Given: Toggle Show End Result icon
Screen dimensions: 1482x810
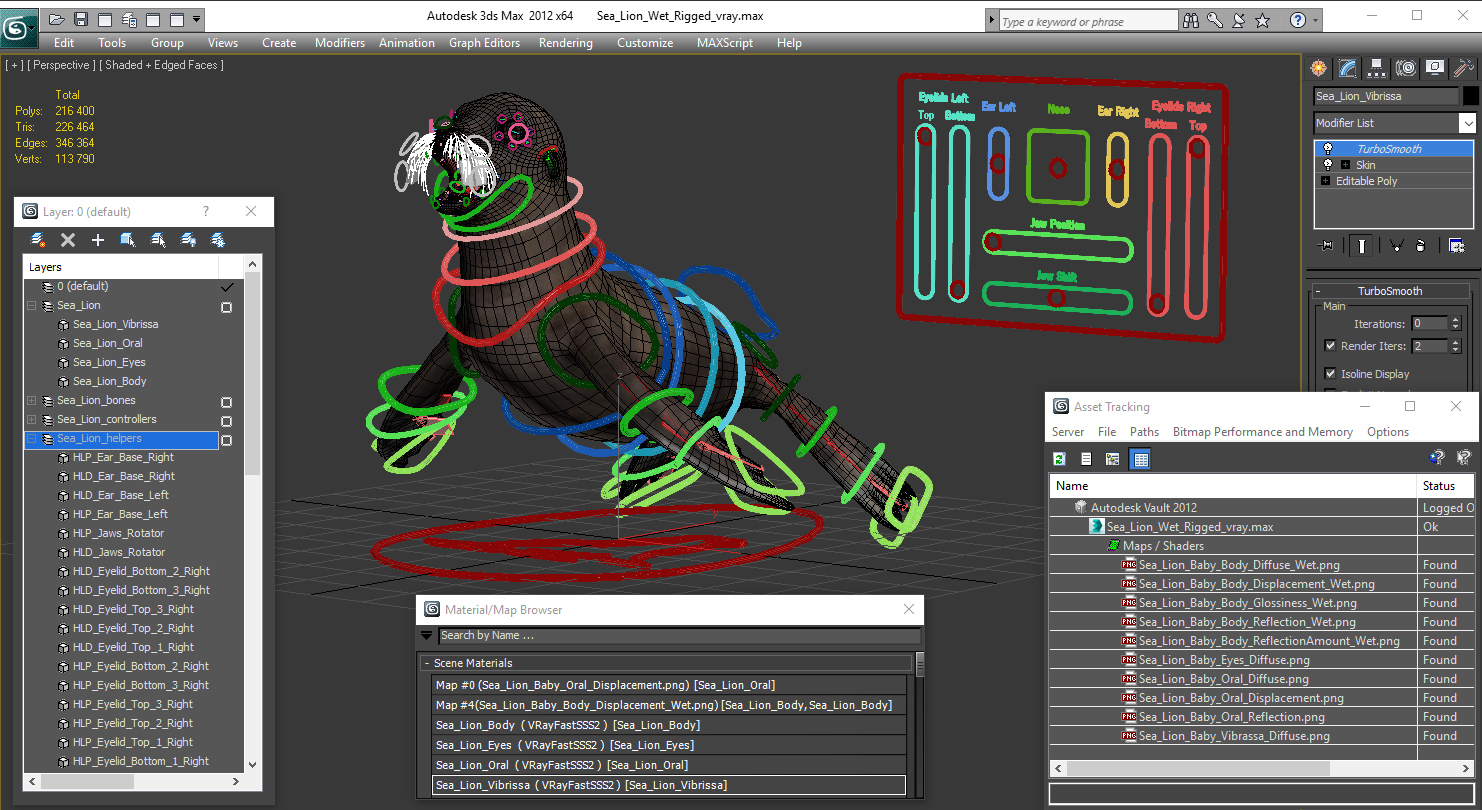Looking at the screenshot, I should [1361, 245].
